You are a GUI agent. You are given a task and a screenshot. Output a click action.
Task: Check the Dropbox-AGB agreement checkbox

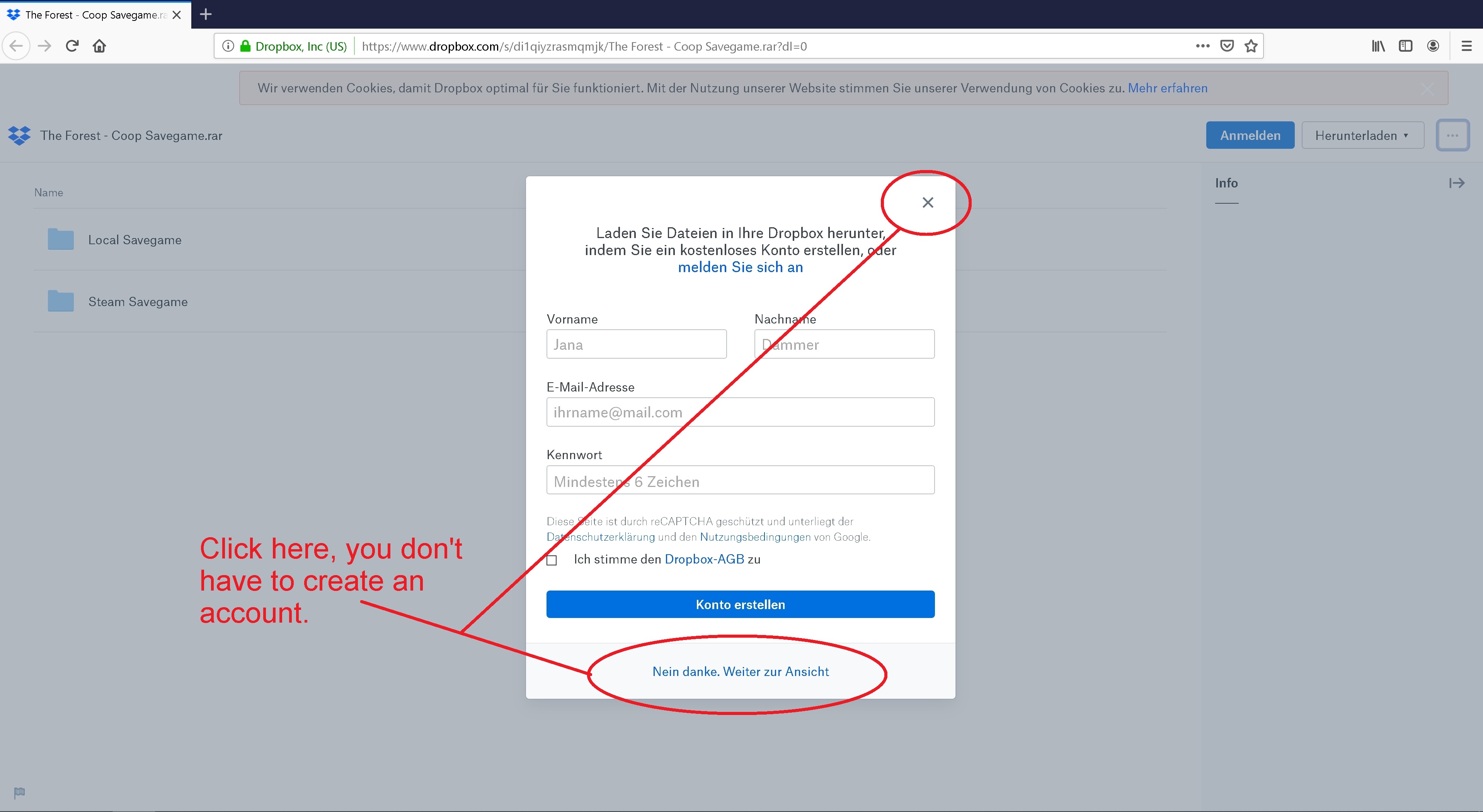click(x=552, y=560)
